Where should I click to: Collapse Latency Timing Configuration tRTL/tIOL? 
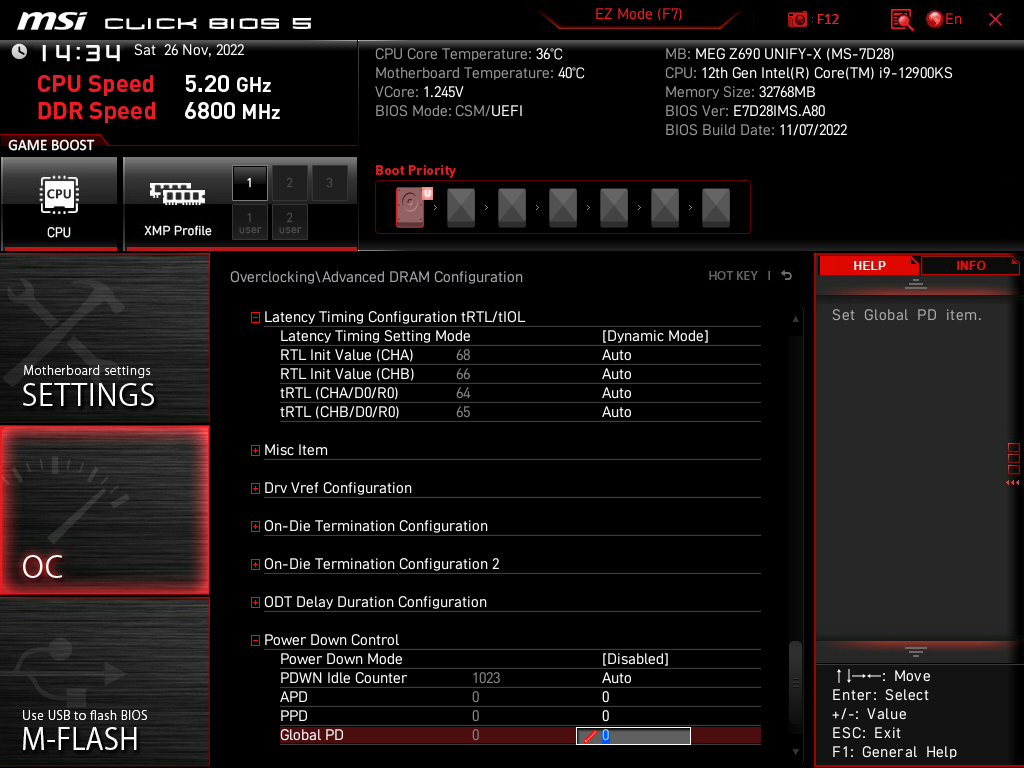point(255,317)
